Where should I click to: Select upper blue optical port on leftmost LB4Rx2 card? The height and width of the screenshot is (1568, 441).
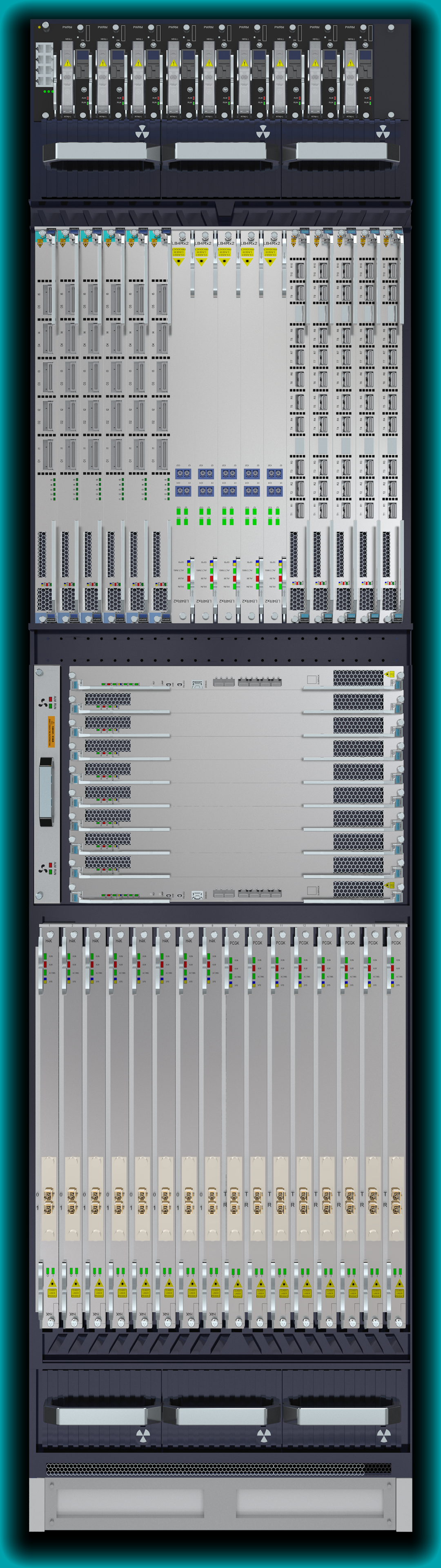[183, 474]
